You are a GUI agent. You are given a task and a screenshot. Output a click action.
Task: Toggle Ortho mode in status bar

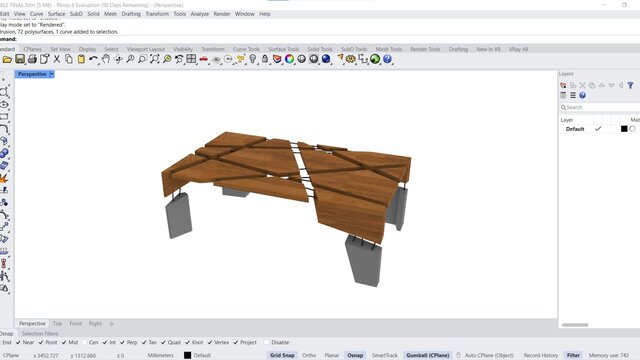click(x=309, y=356)
